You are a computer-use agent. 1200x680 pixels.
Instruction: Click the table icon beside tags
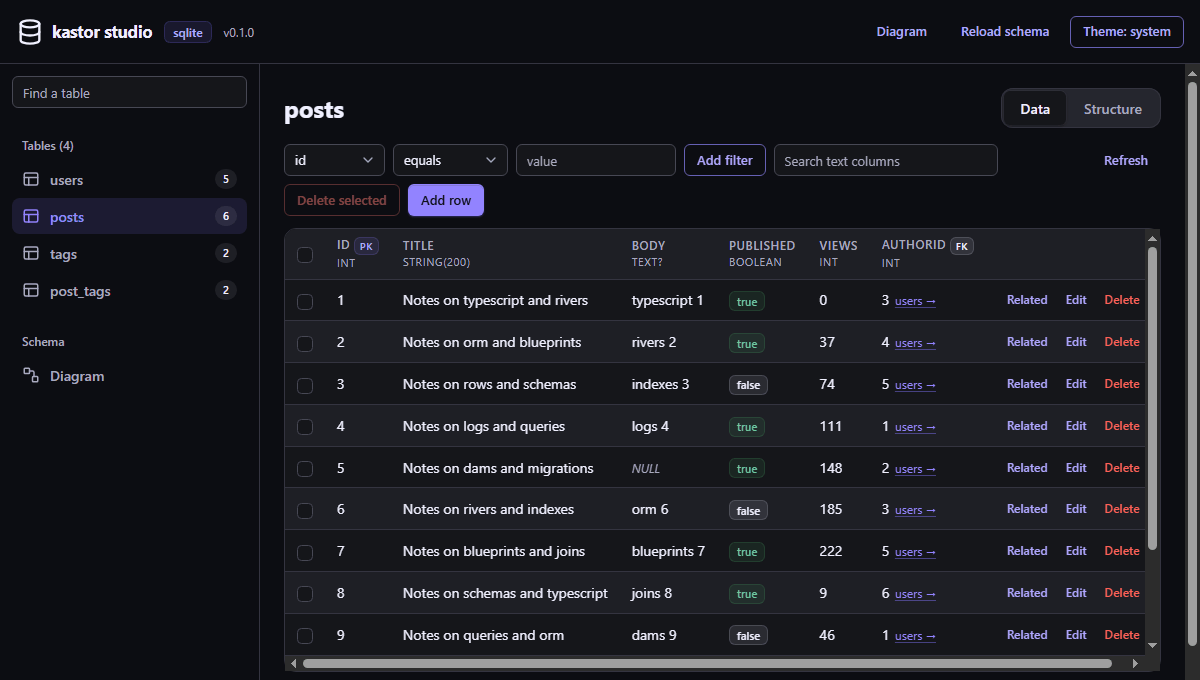31,254
